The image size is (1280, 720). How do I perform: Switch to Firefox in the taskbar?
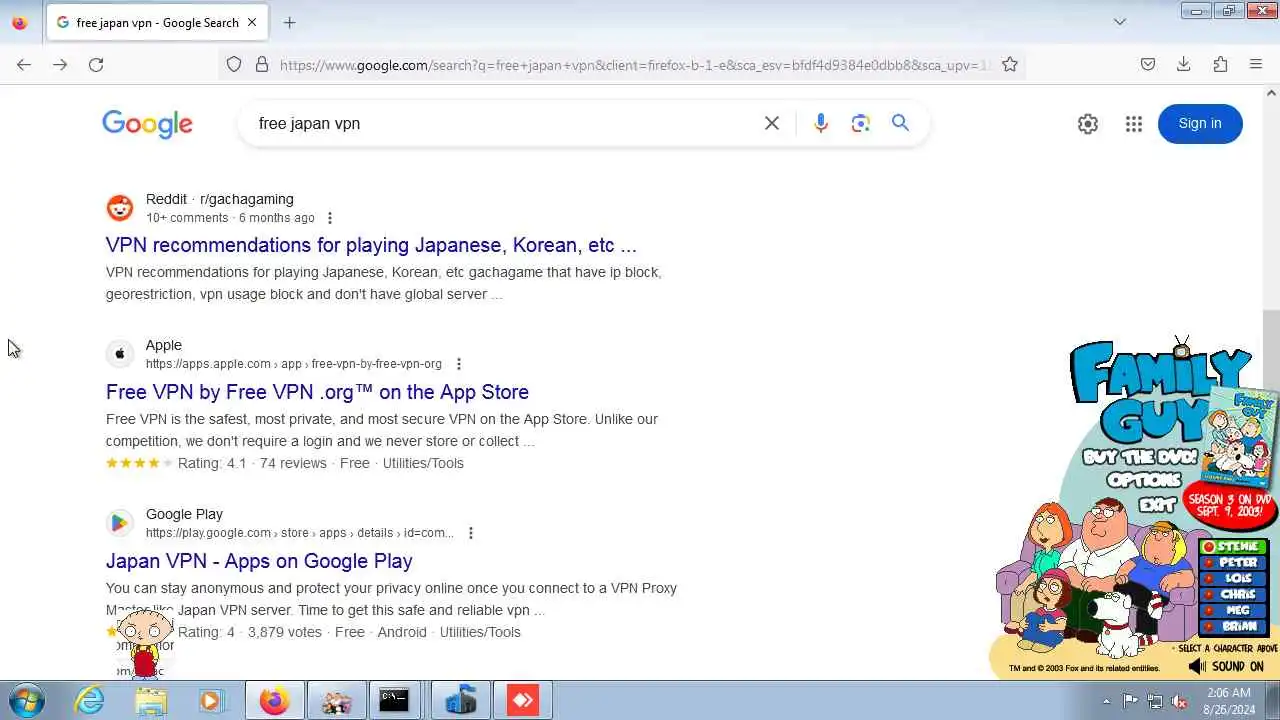pyautogui.click(x=274, y=701)
